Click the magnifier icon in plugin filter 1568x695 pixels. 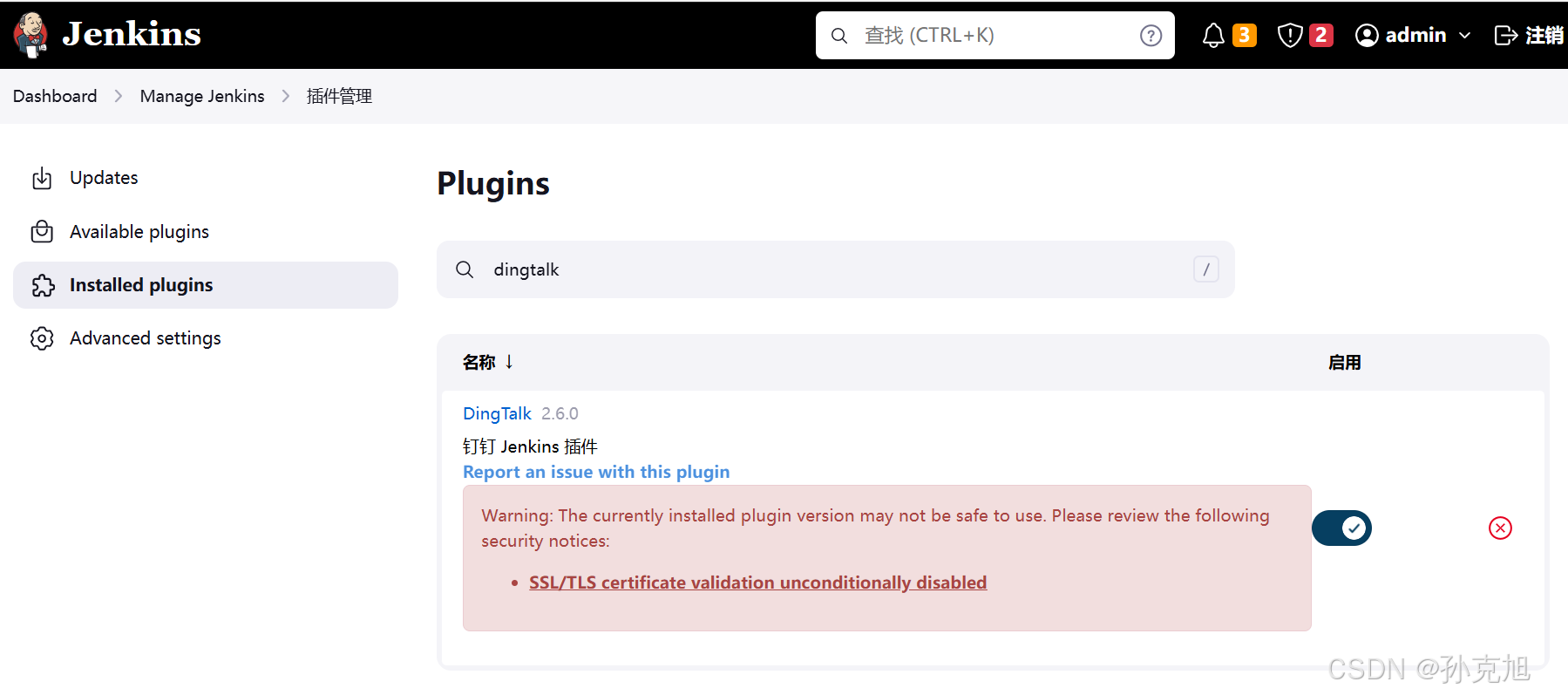(x=465, y=269)
